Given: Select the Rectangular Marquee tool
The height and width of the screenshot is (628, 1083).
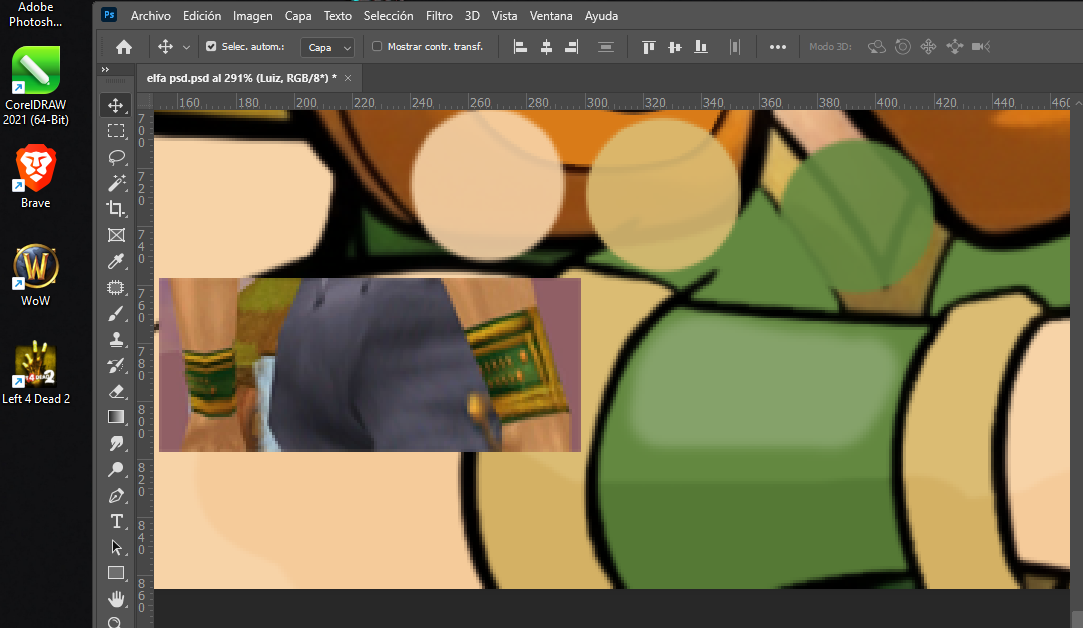Looking at the screenshot, I should coord(116,131).
